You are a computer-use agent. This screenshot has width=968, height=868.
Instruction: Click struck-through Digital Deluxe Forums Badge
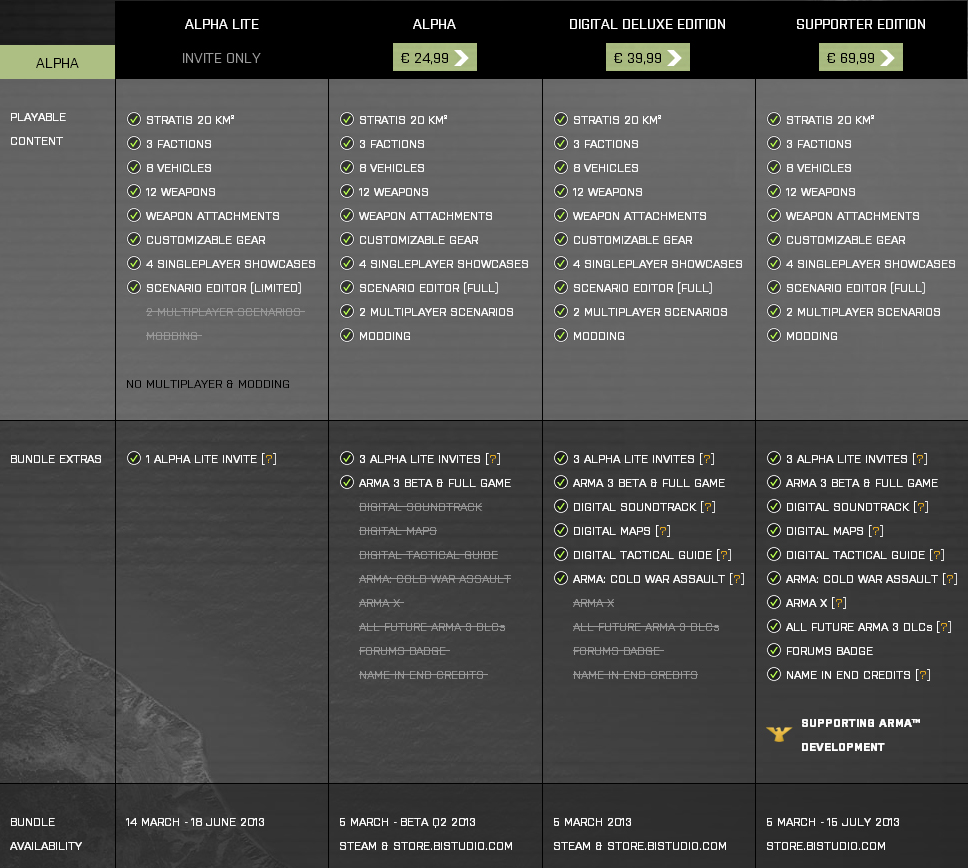tap(618, 651)
